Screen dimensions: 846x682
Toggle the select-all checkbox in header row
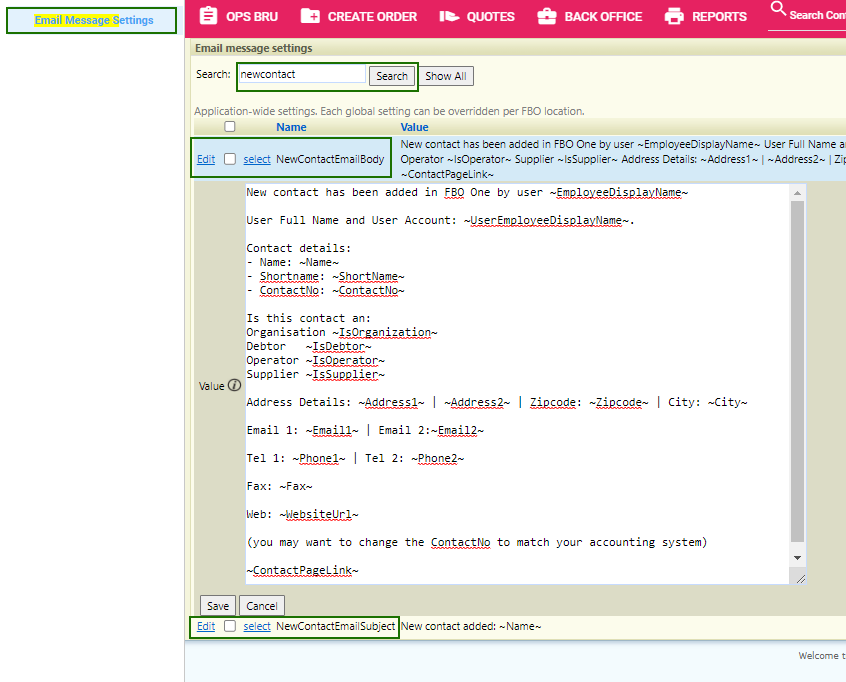point(230,126)
